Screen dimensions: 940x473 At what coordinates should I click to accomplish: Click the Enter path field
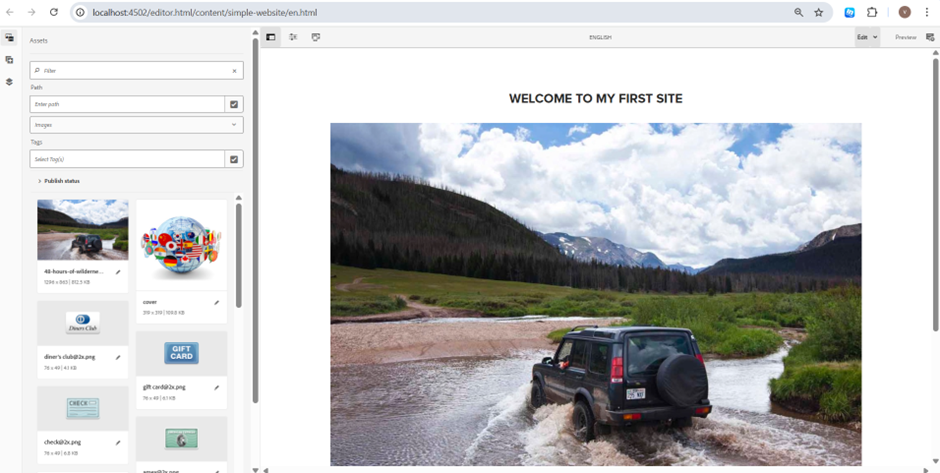[127, 104]
